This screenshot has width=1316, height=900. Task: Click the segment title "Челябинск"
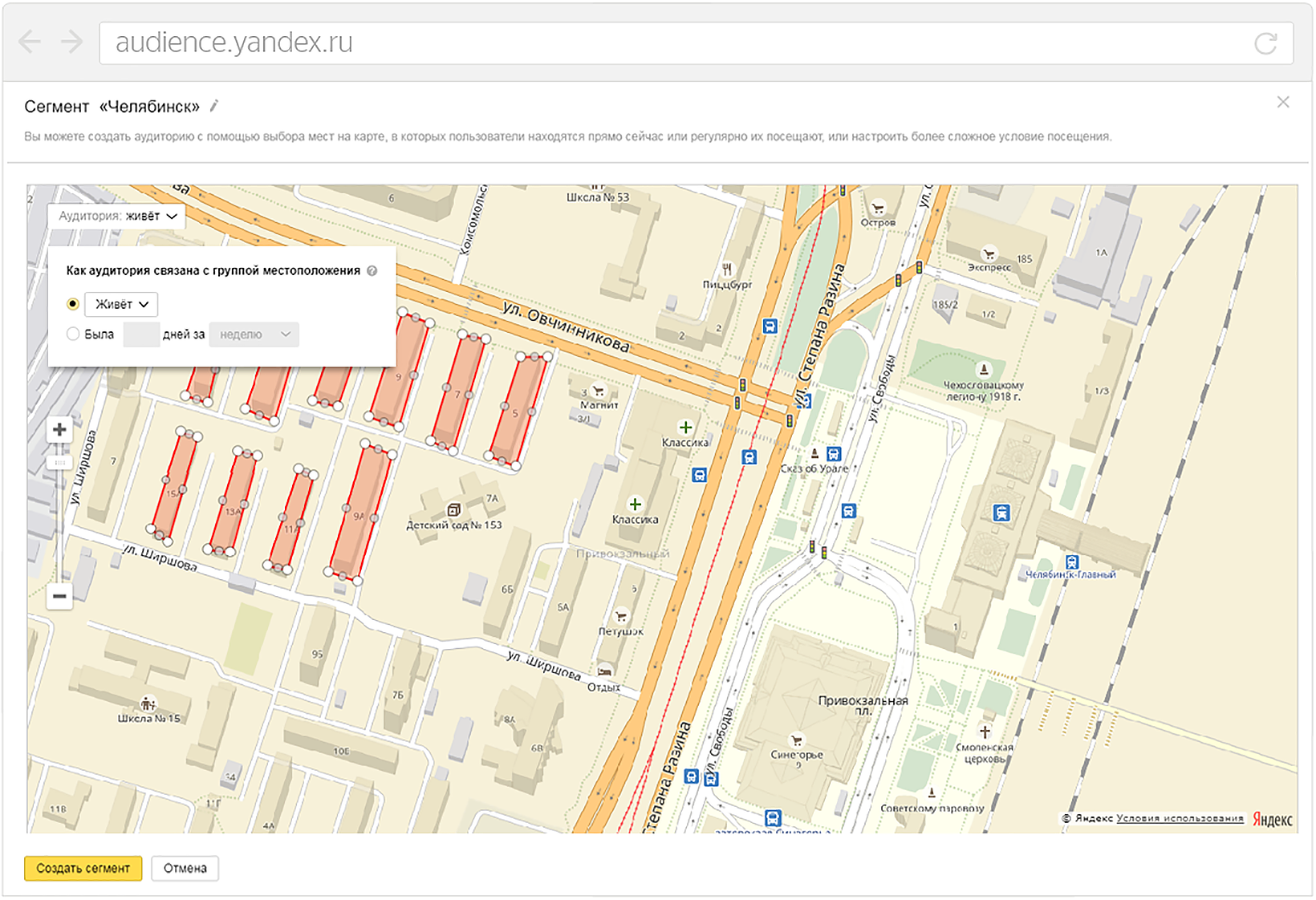(x=149, y=107)
